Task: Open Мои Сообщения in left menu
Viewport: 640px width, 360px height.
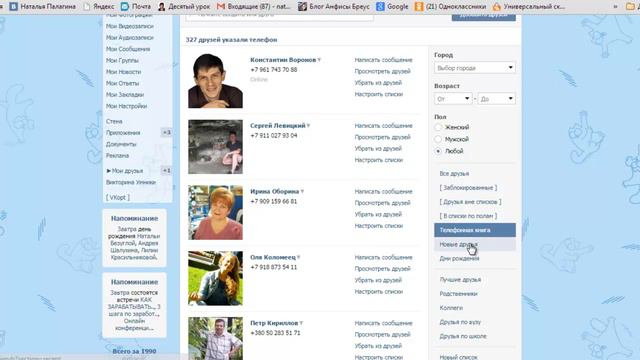Action: tap(128, 49)
